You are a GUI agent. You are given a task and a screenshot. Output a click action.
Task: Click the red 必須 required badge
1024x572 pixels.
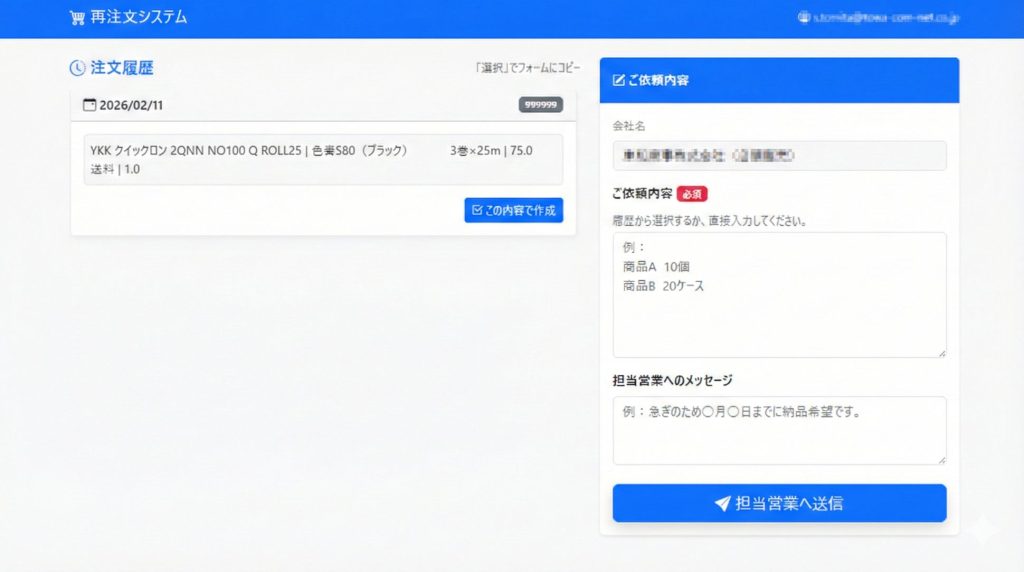coord(692,194)
